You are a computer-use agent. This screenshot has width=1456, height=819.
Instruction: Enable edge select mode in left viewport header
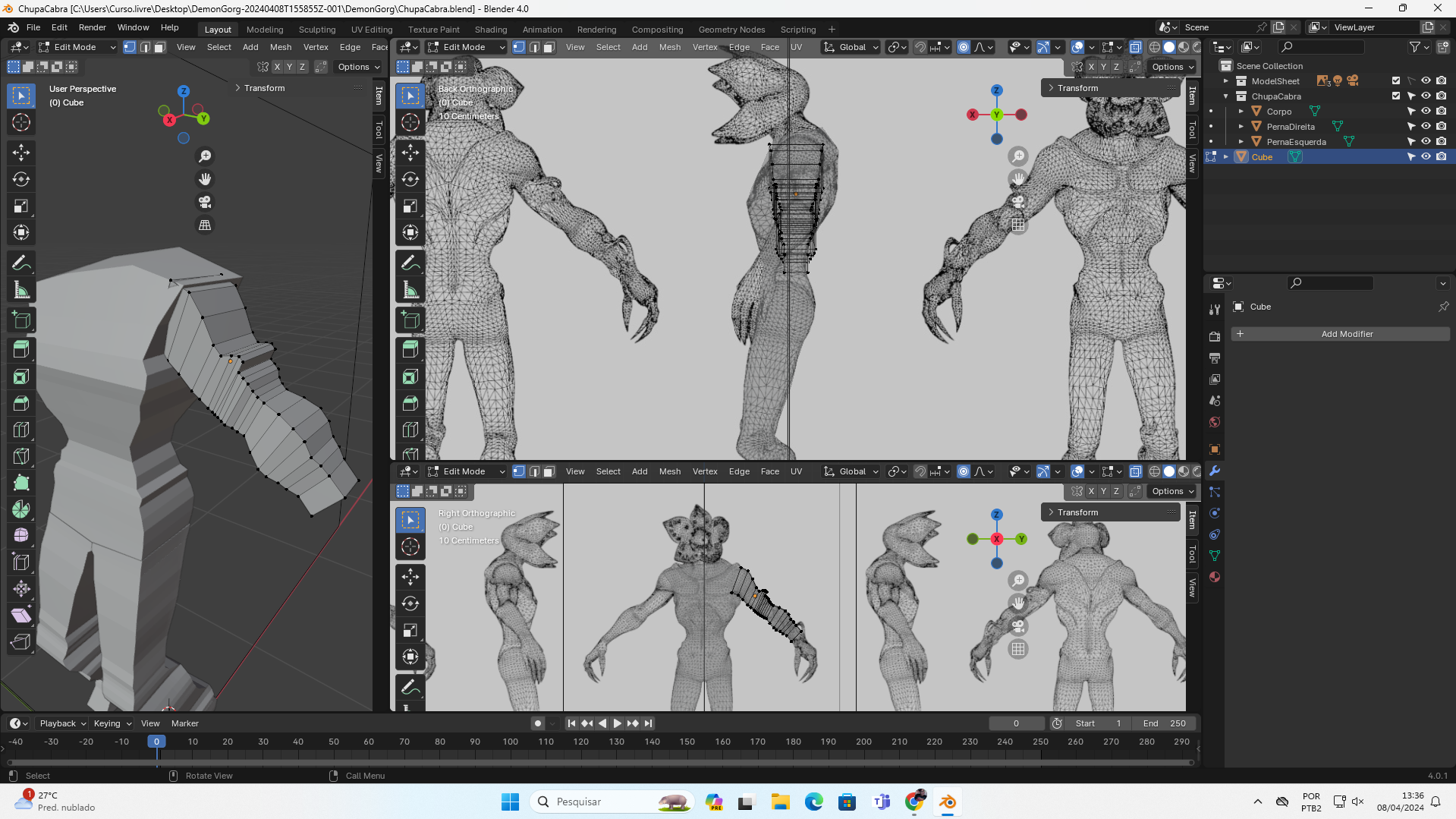pyautogui.click(x=145, y=47)
